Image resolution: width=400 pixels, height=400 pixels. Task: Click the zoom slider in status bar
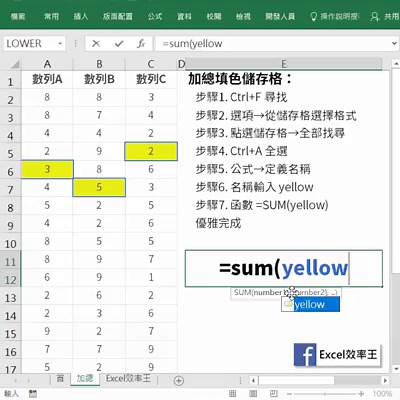pos(325,394)
